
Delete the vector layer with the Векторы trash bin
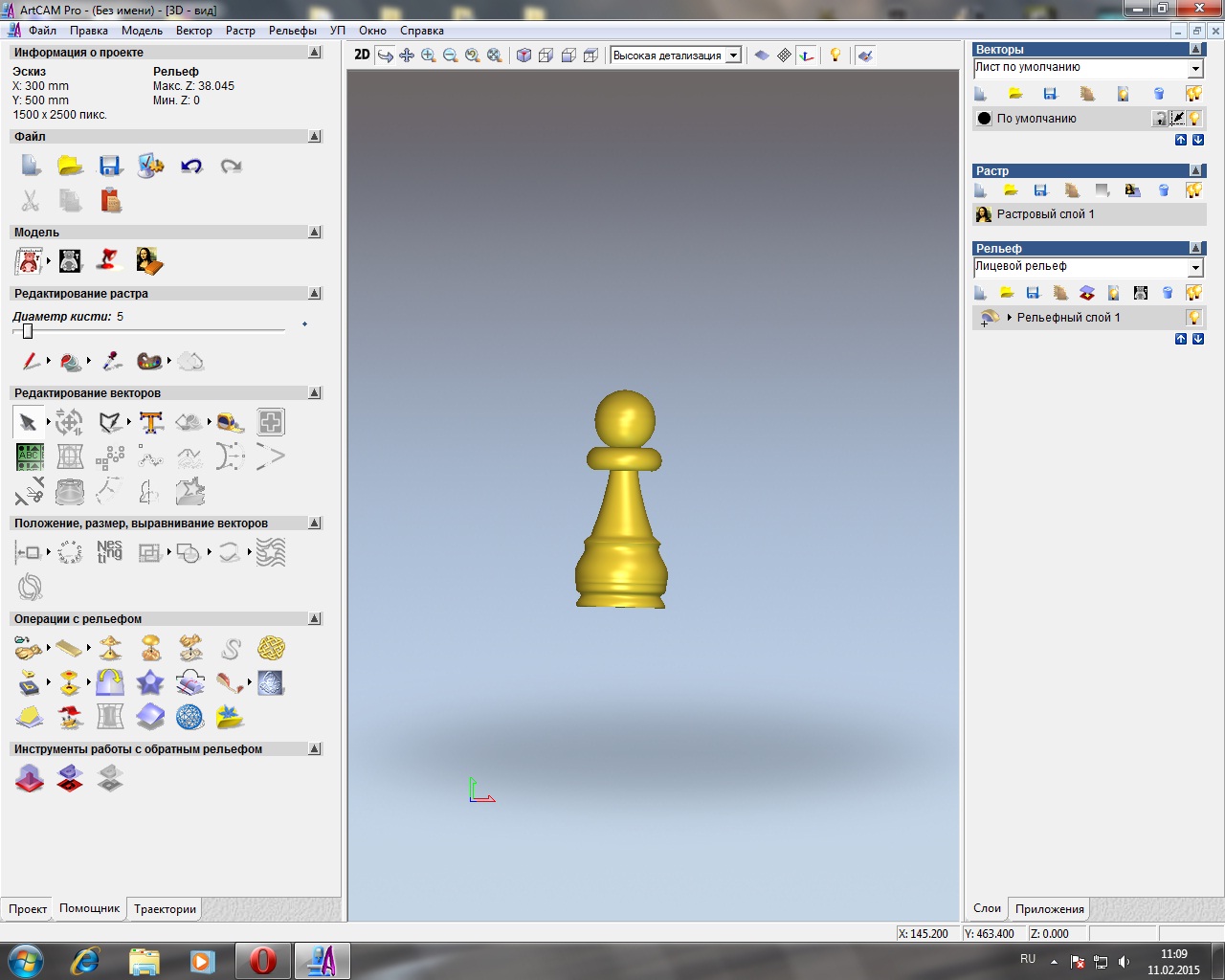click(x=1159, y=94)
